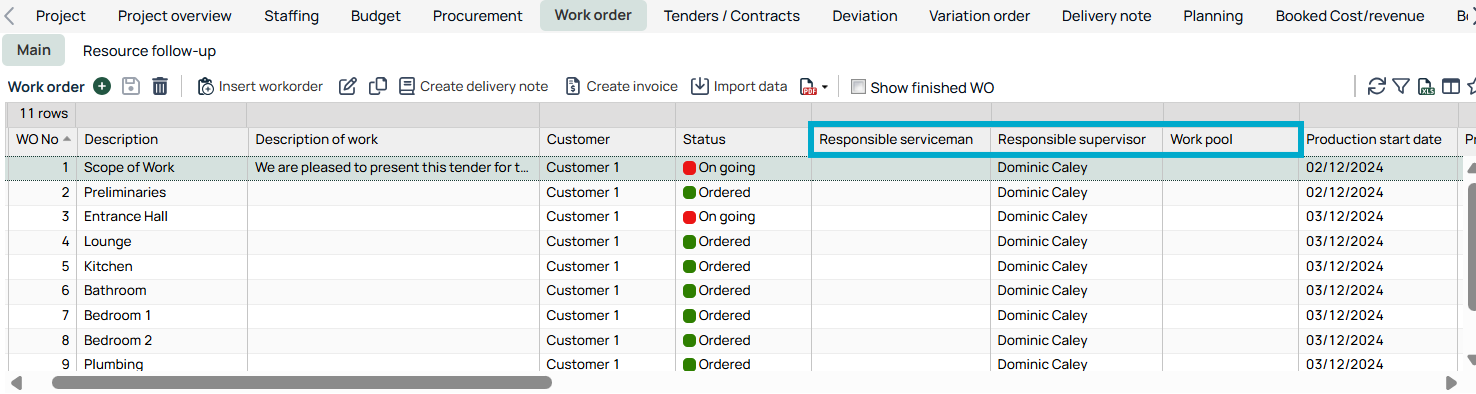Click the save diskette icon
Viewport: 1476px width, 394px height.
131,87
